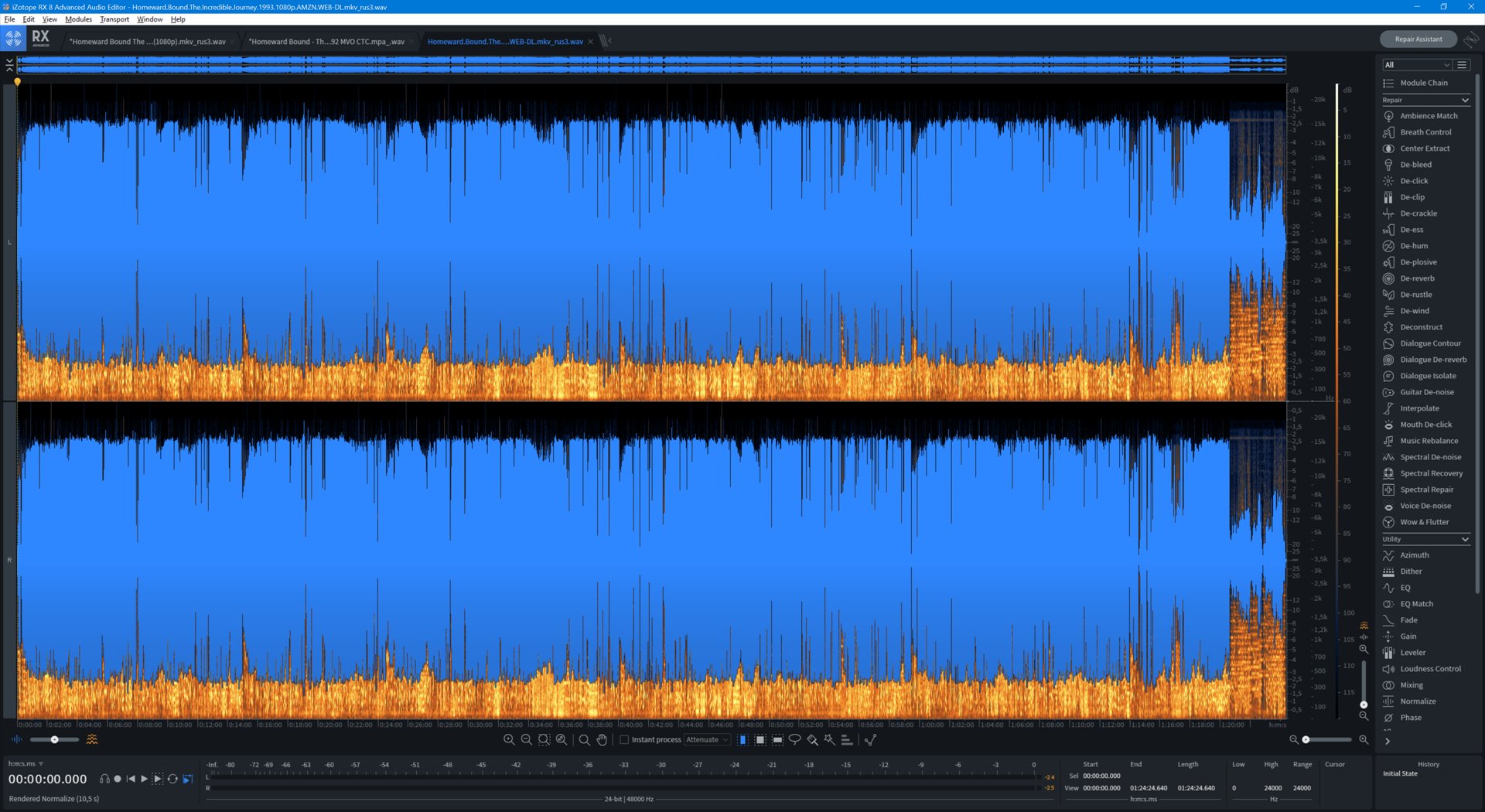This screenshot has width=1485, height=812.
Task: Toggle loop playback
Action: click(172, 779)
